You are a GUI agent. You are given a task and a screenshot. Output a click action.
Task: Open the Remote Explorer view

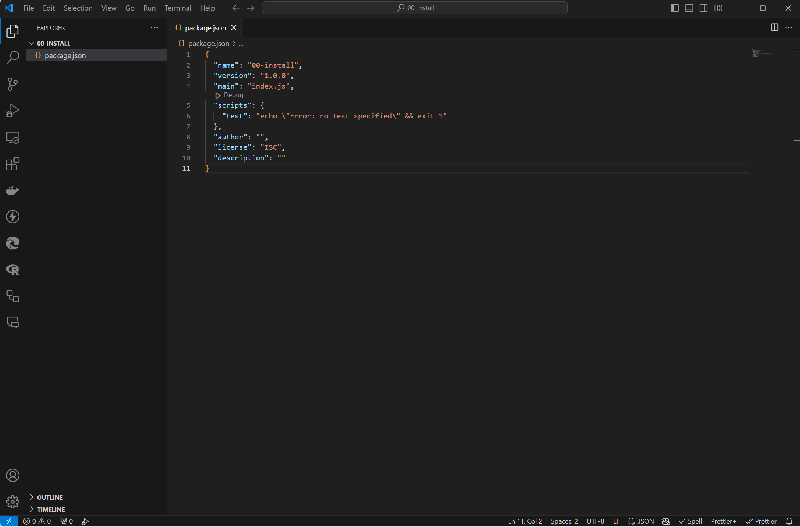tap(12, 137)
